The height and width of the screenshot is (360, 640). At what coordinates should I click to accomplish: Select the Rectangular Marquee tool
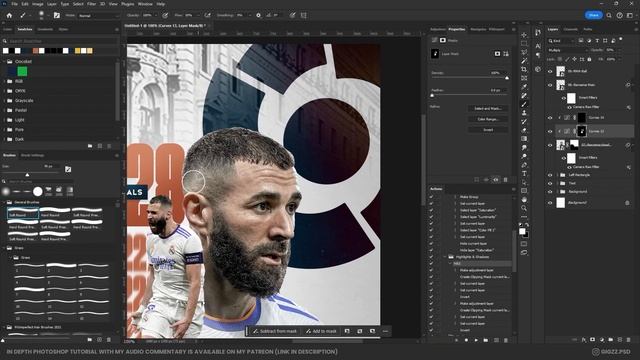click(524, 43)
